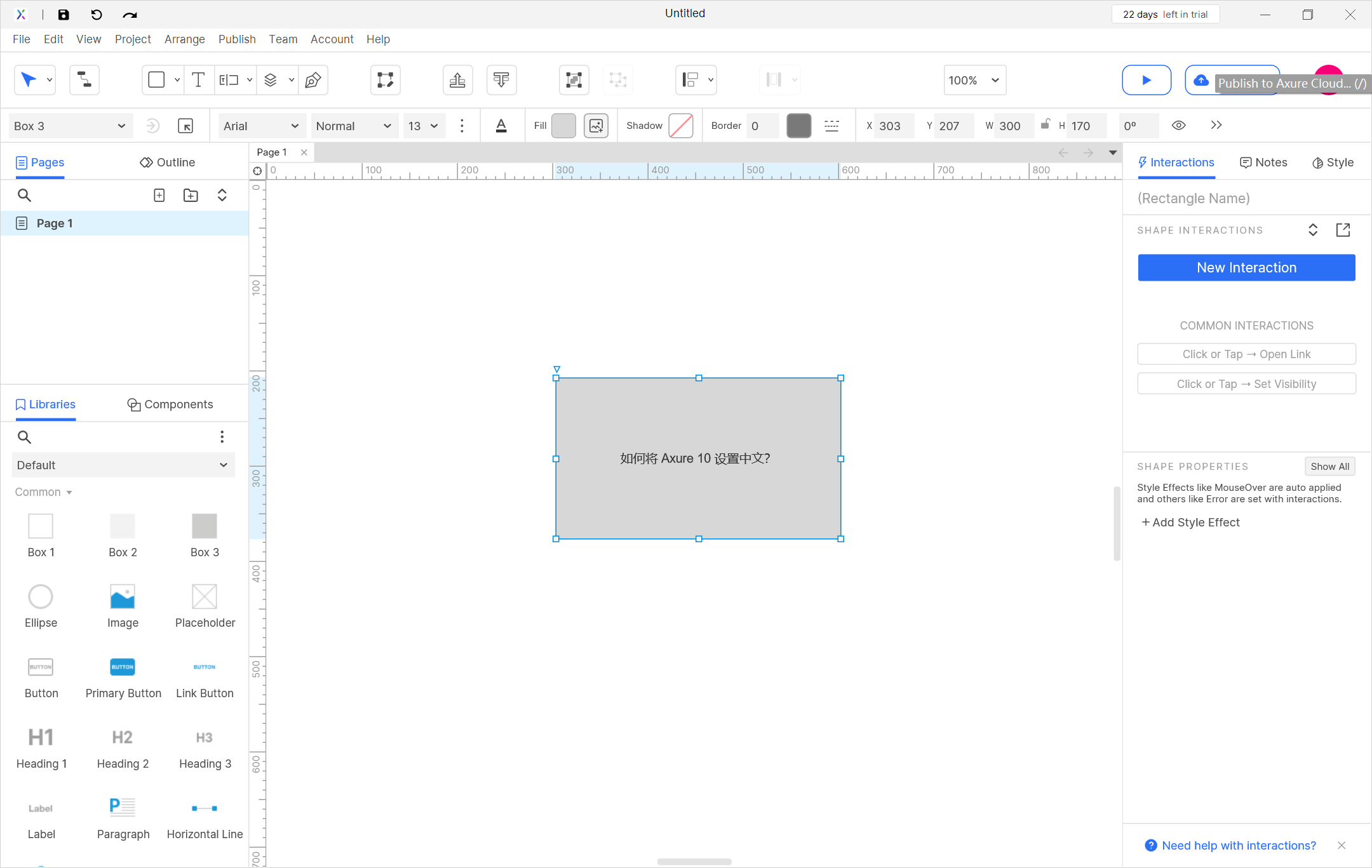Select the Pen drawing tool

(x=313, y=80)
